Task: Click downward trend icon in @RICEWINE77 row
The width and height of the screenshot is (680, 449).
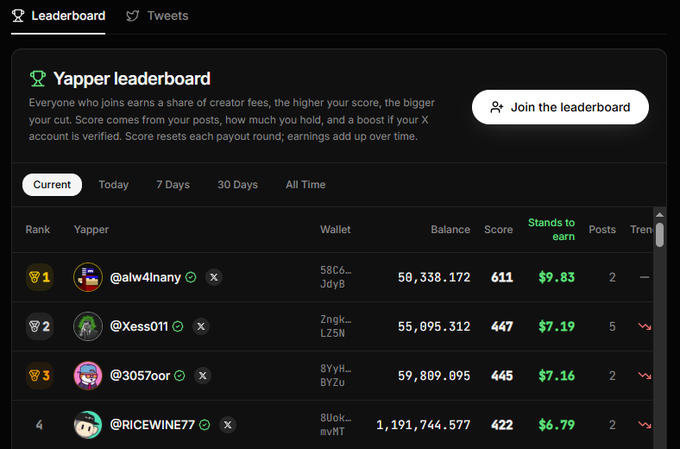Action: [x=644, y=425]
